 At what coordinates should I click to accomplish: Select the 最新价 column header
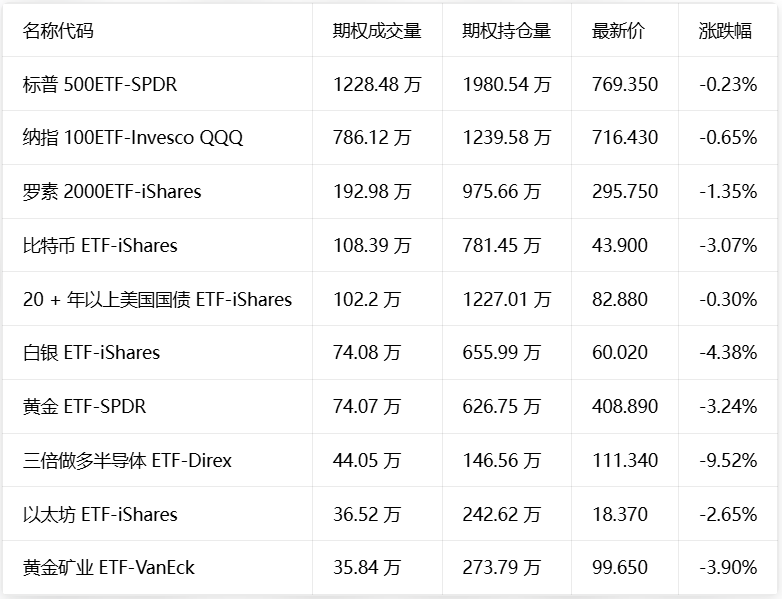(x=618, y=31)
